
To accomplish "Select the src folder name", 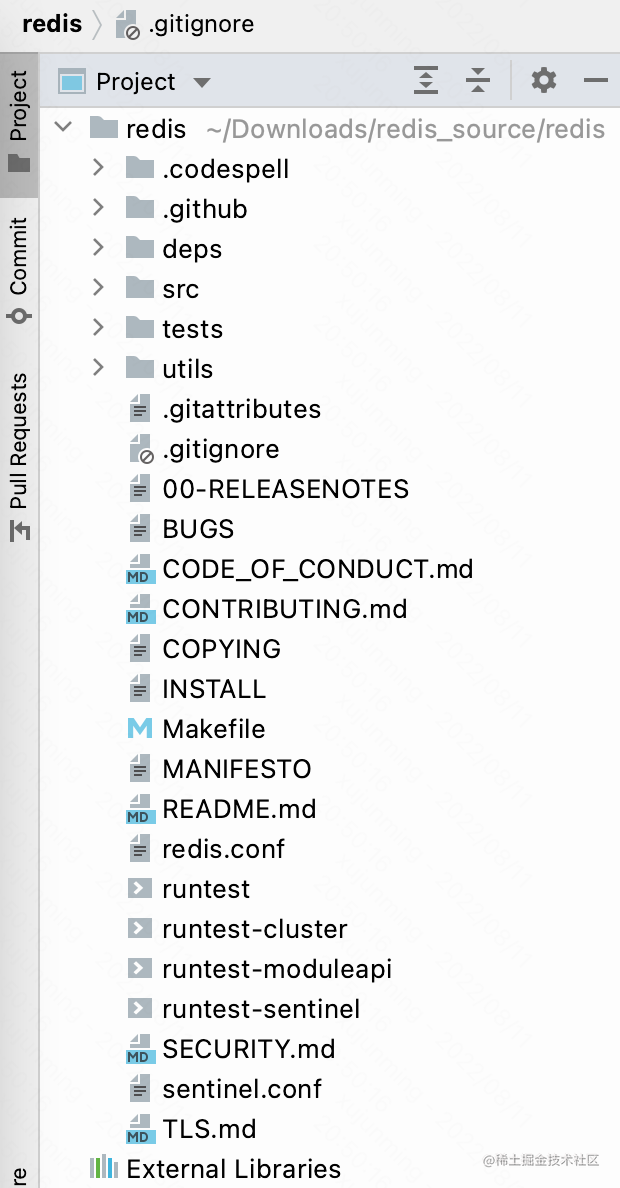I will [180, 289].
